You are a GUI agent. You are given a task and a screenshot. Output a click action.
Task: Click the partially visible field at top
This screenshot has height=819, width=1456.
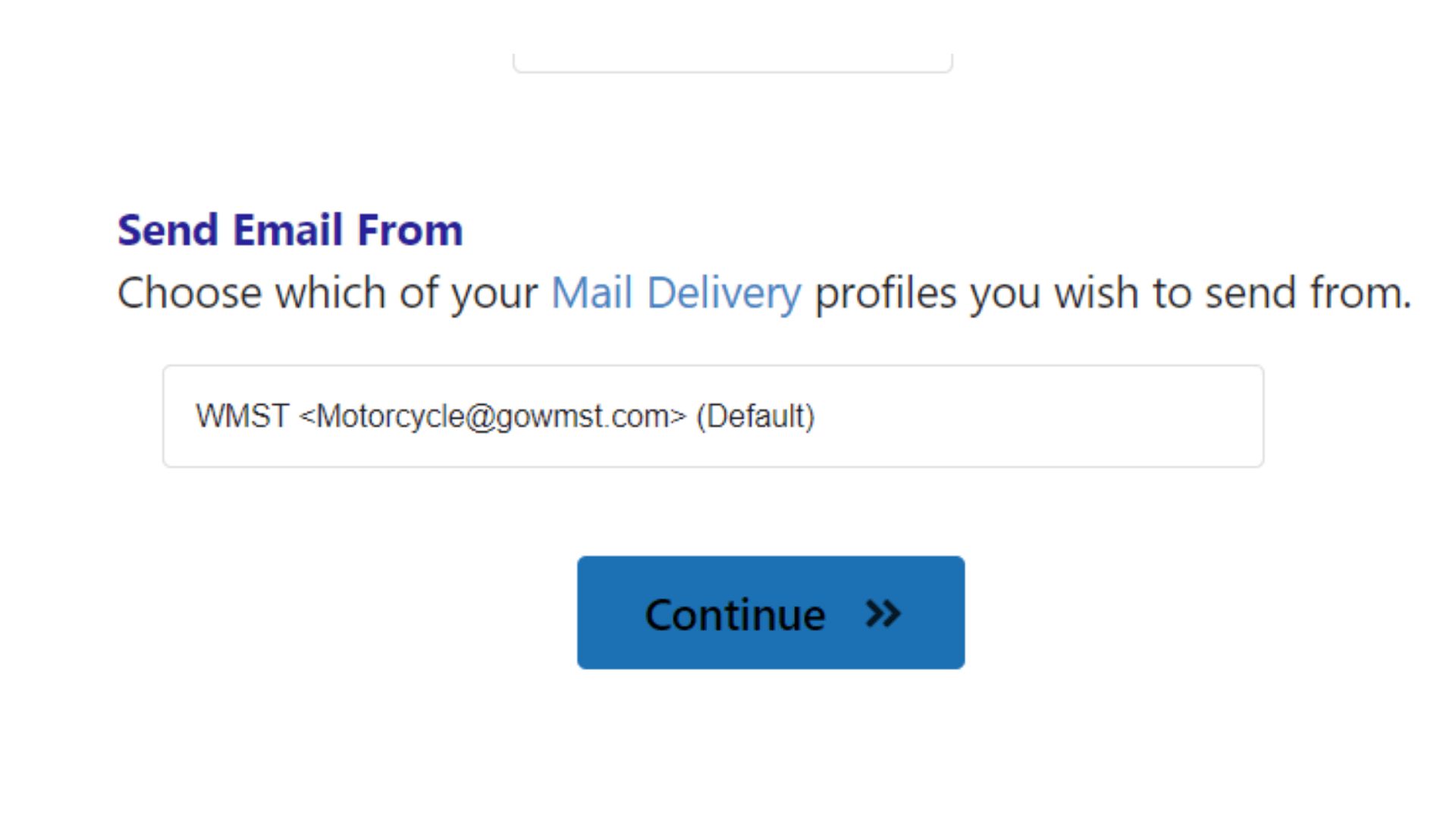point(733,61)
